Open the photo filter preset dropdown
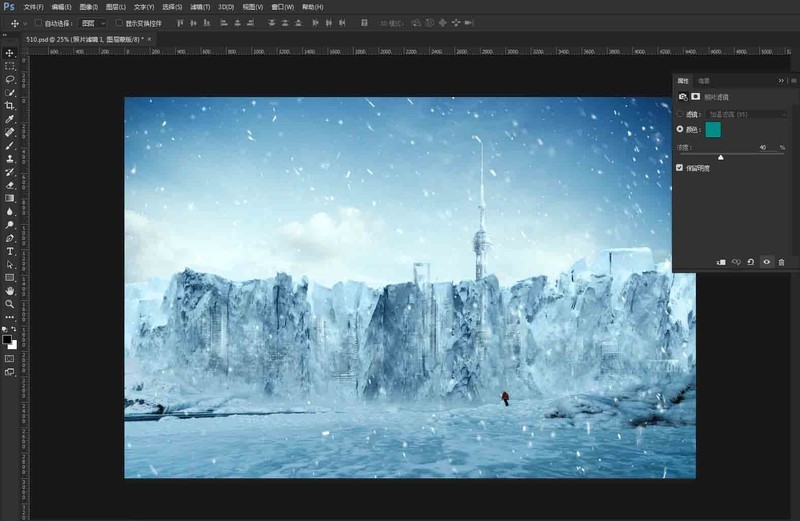 [746, 114]
